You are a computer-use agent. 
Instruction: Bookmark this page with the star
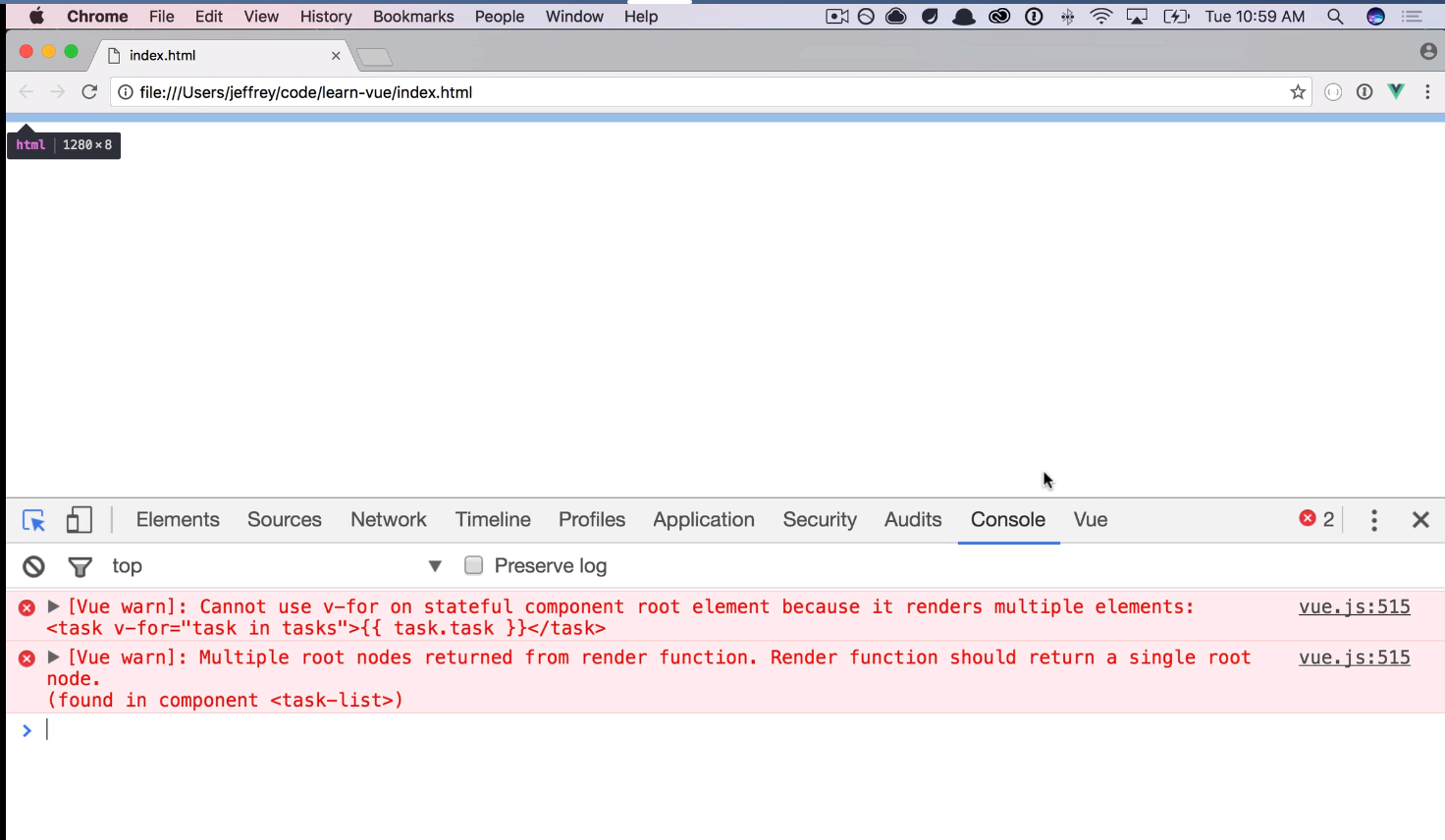point(1298,92)
